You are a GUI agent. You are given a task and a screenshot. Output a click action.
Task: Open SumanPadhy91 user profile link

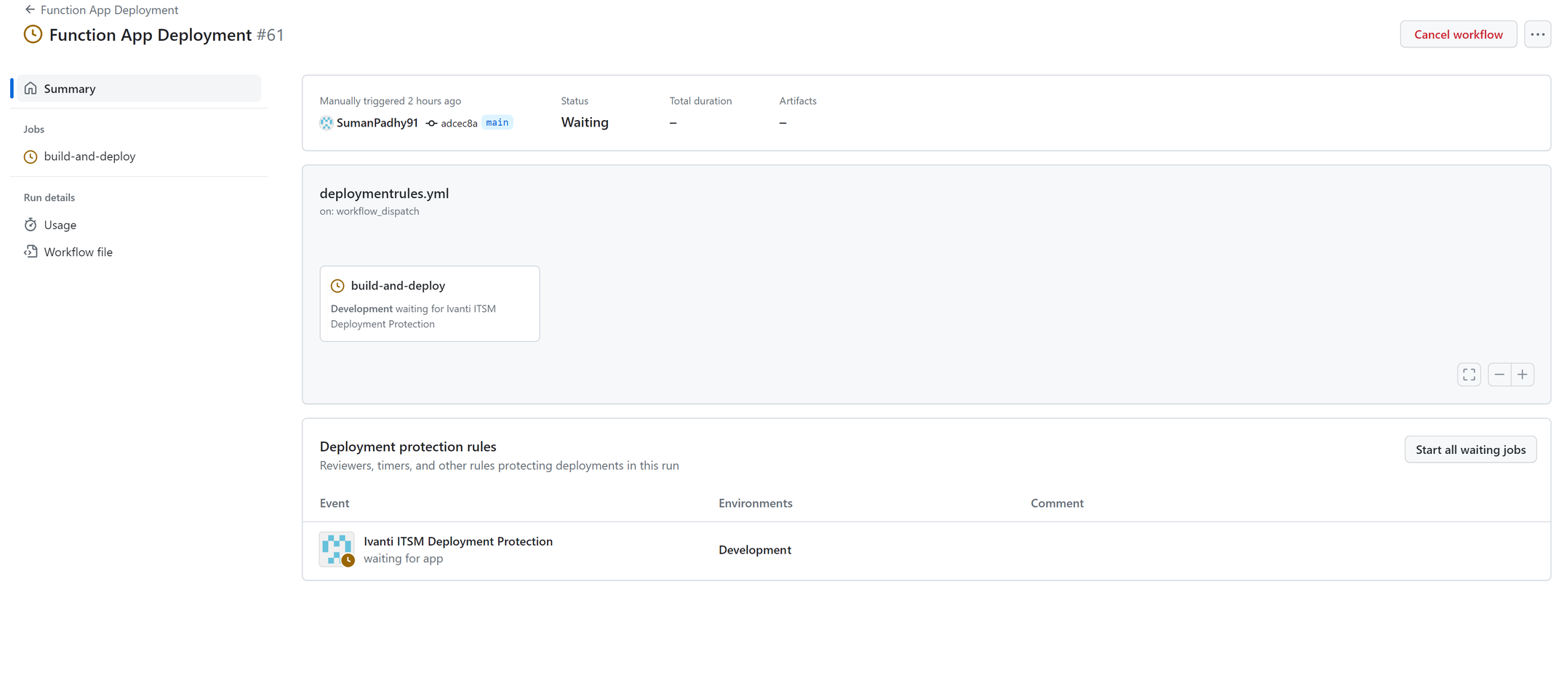(x=377, y=123)
